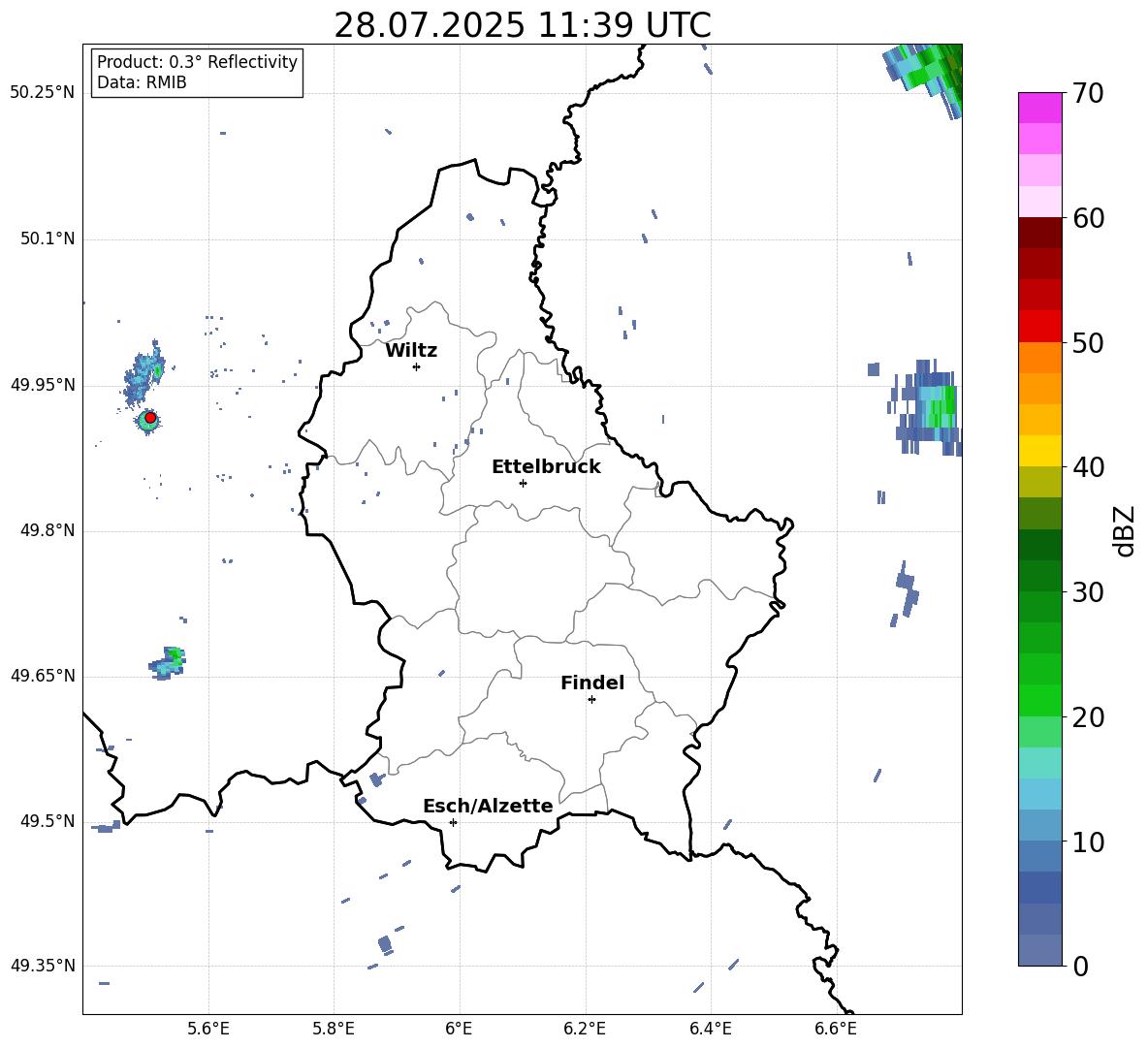The image size is (1148, 1048).
Task: Click the 6.4°E longitude label
Action: pos(710,1029)
